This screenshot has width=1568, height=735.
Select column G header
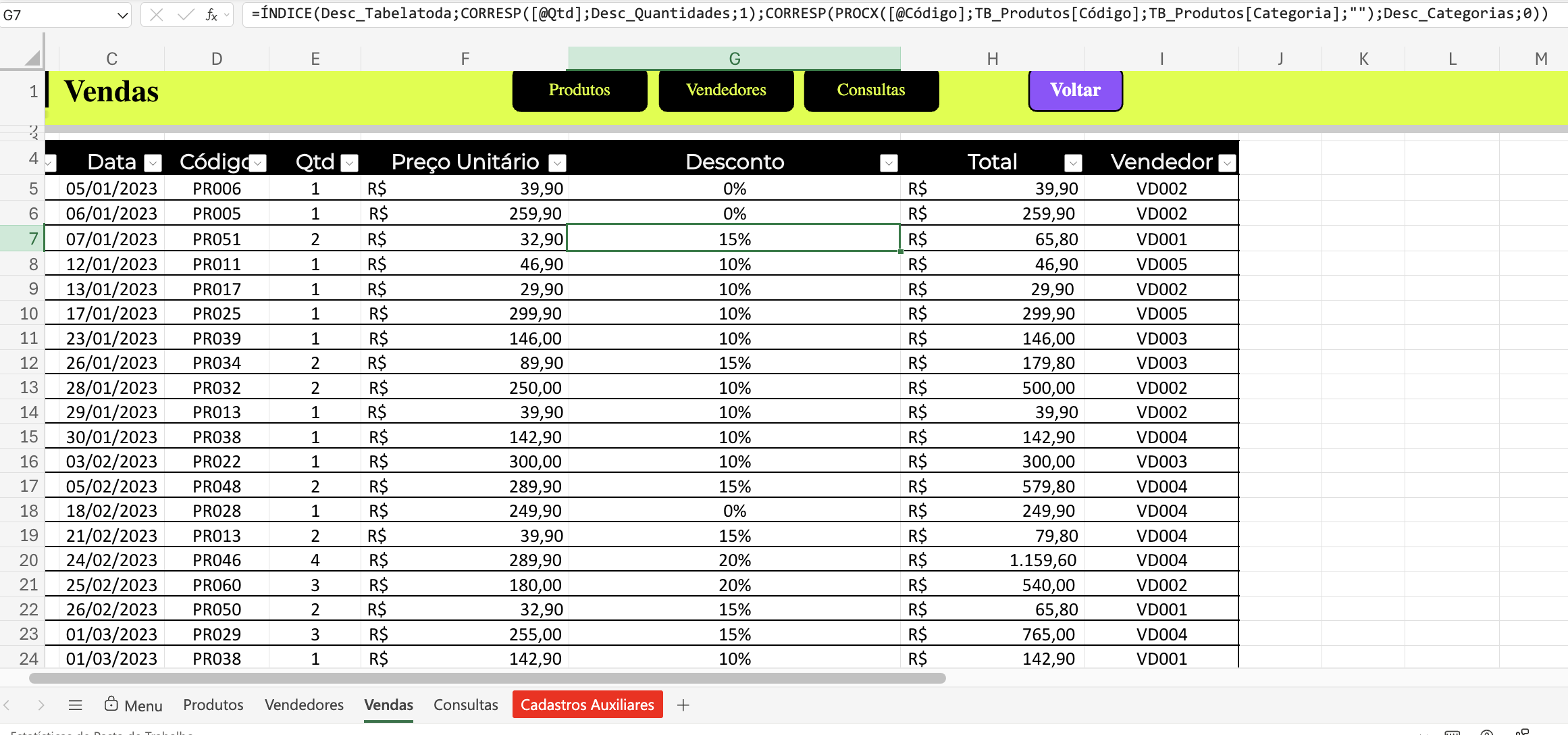[734, 59]
